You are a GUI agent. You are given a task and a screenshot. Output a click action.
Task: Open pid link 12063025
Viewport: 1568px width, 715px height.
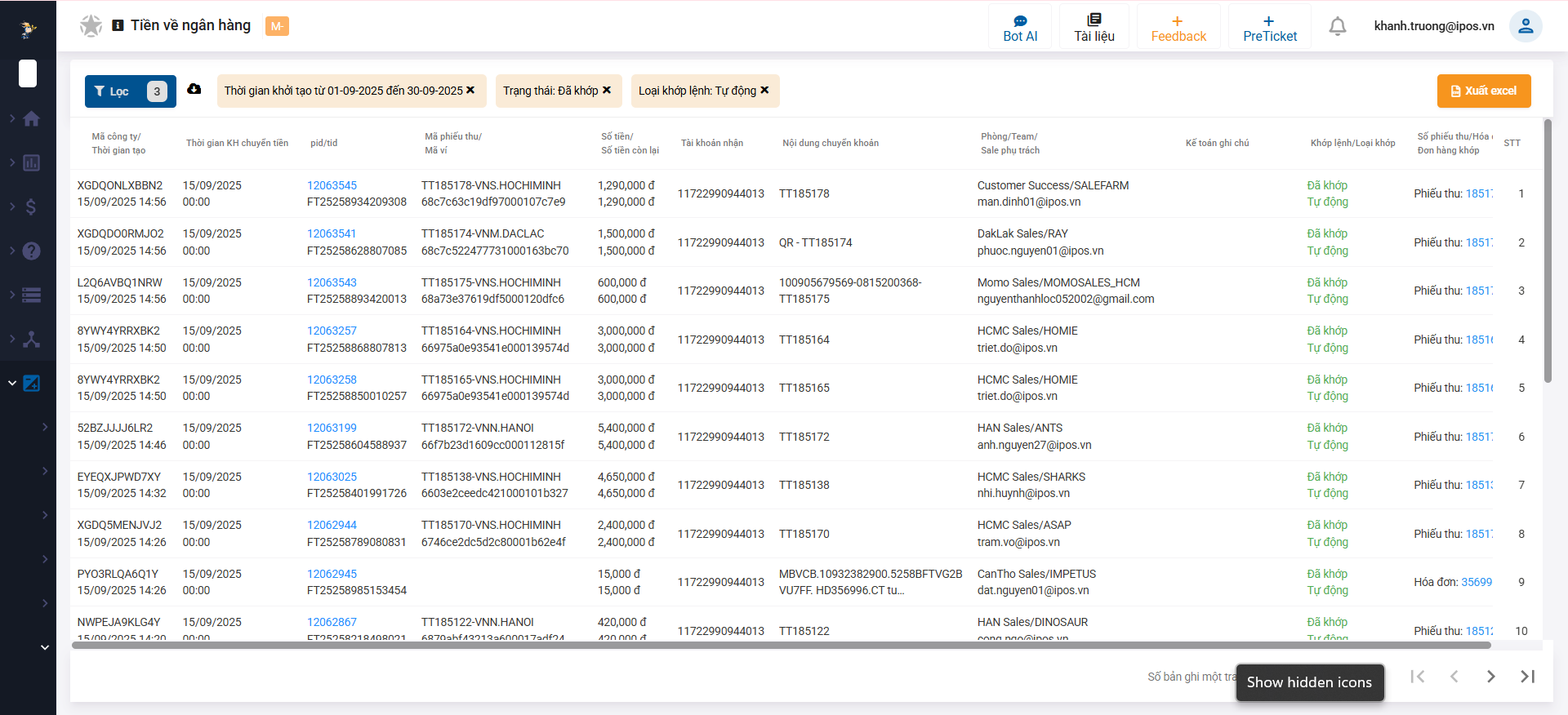pos(332,477)
